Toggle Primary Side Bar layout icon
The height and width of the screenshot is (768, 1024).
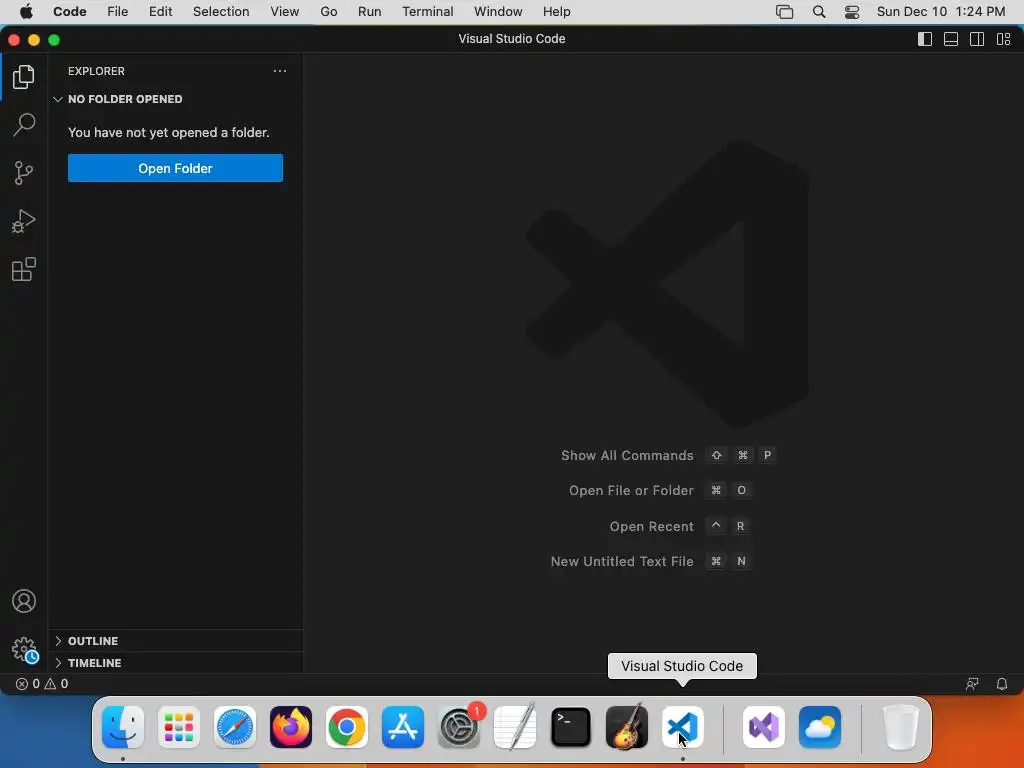(x=925, y=39)
